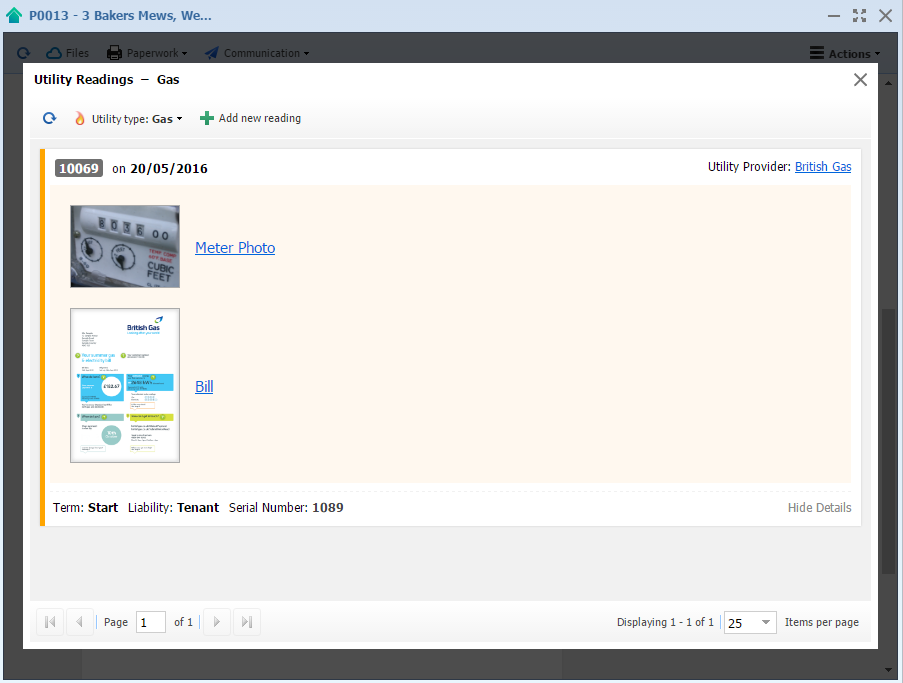Open the Communication menu
Screen dimensions: 903x683
pos(257,53)
